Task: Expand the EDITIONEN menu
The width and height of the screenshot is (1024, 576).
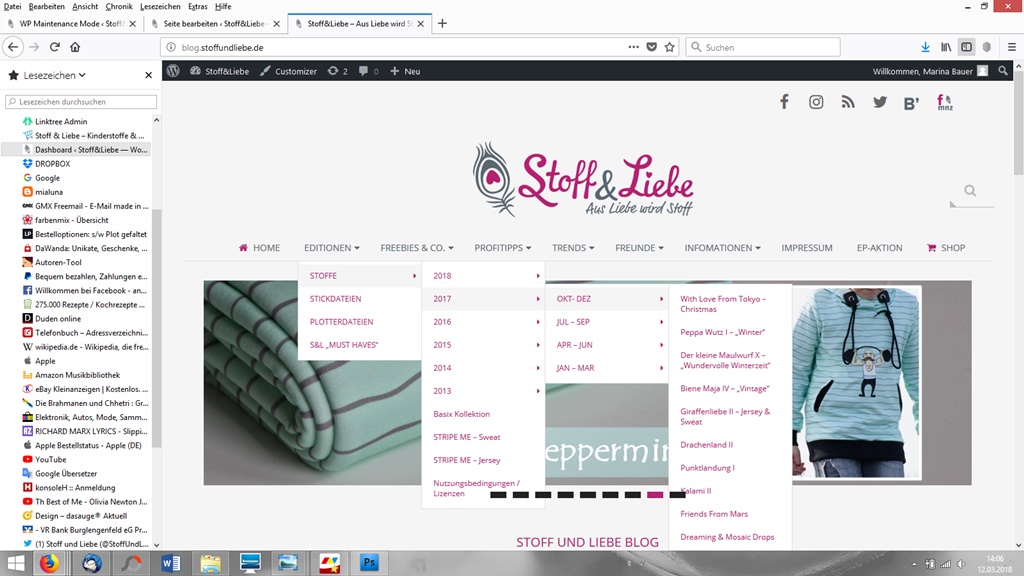Action: (332, 248)
